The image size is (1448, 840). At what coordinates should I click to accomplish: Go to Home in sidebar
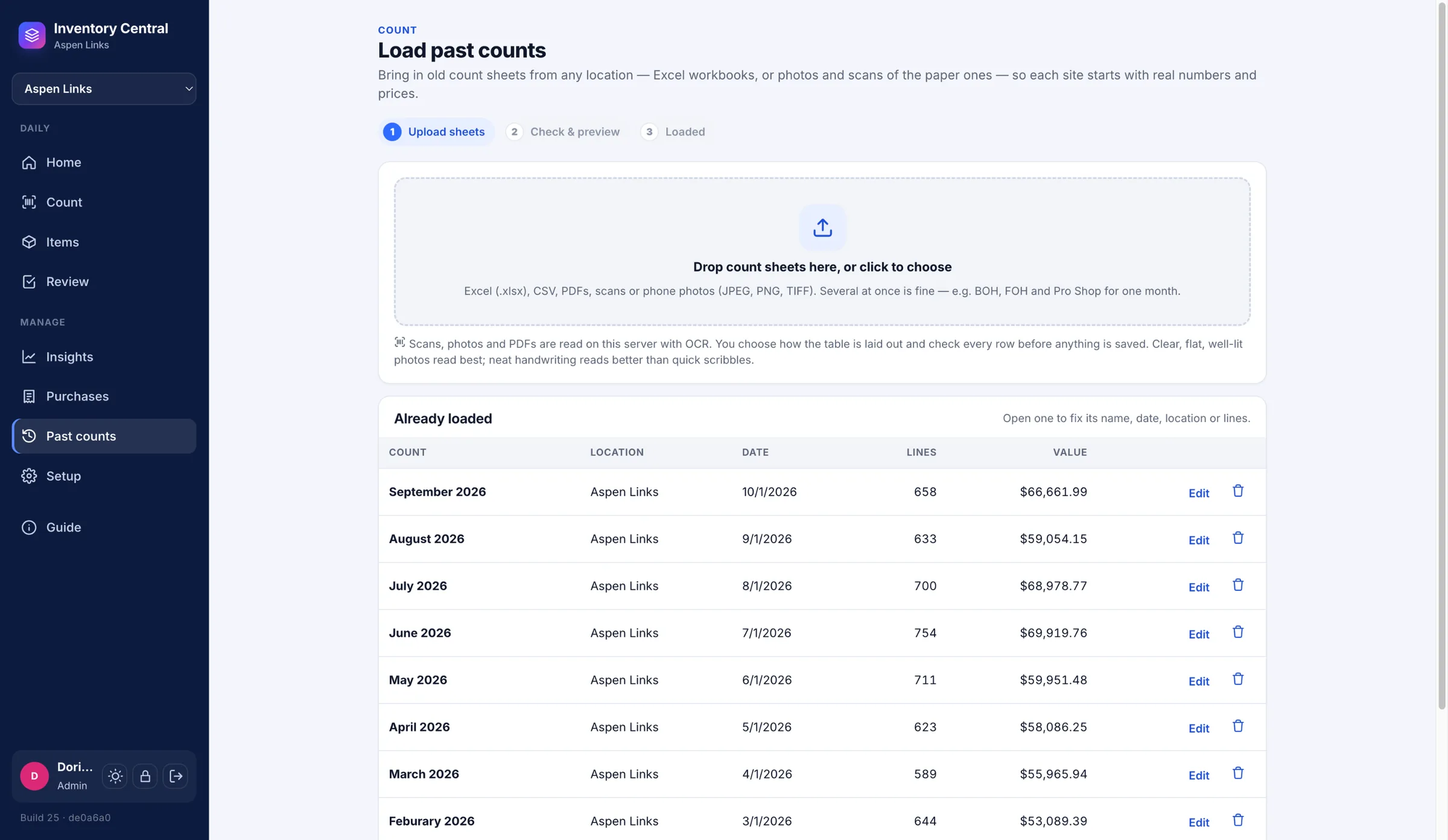point(104,162)
